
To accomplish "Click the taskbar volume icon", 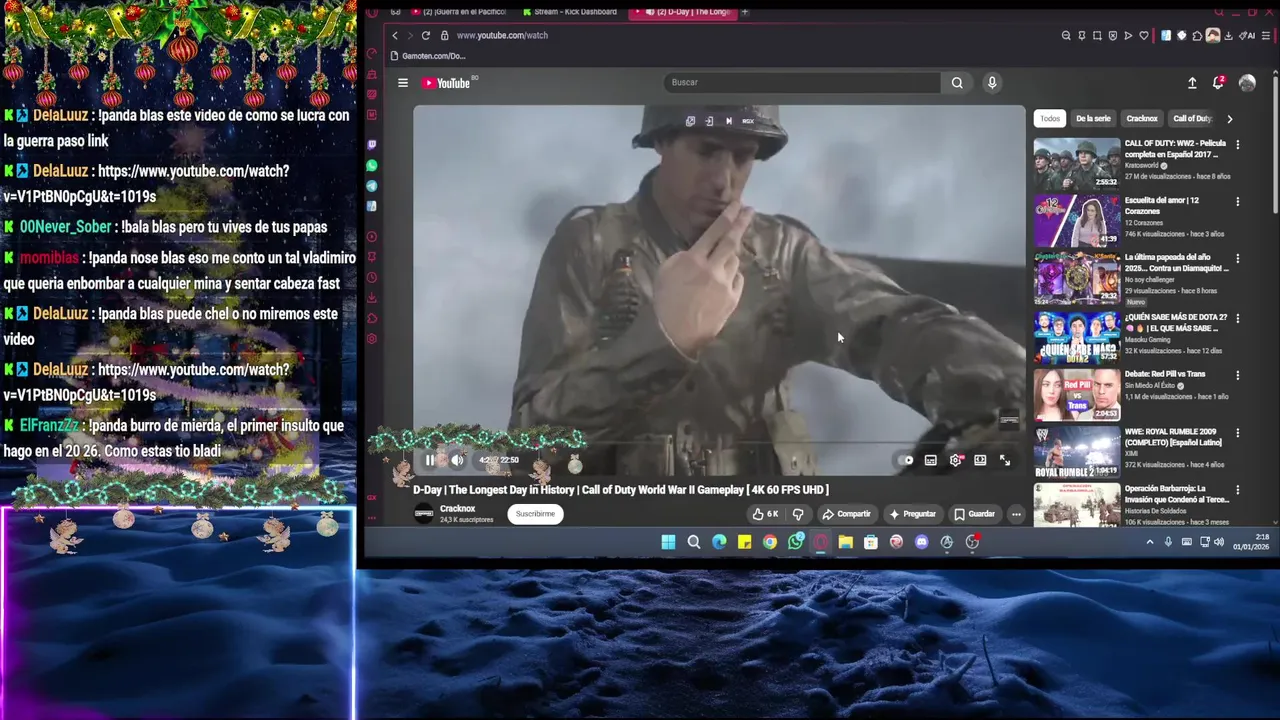I will coord(1218,542).
